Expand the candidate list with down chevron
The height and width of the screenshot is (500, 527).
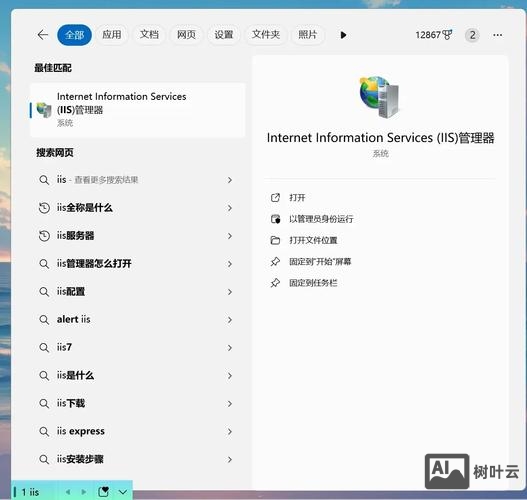pyautogui.click(x=123, y=492)
